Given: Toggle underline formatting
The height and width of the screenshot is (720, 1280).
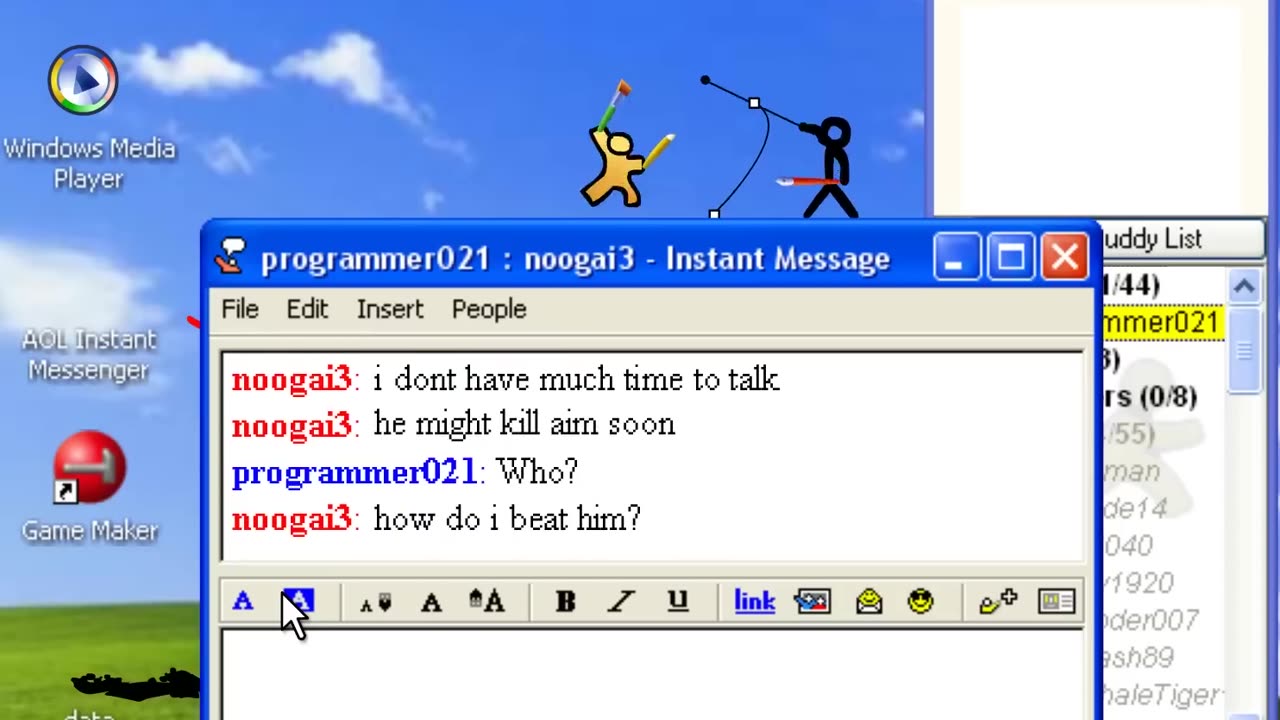Looking at the screenshot, I should coord(678,601).
